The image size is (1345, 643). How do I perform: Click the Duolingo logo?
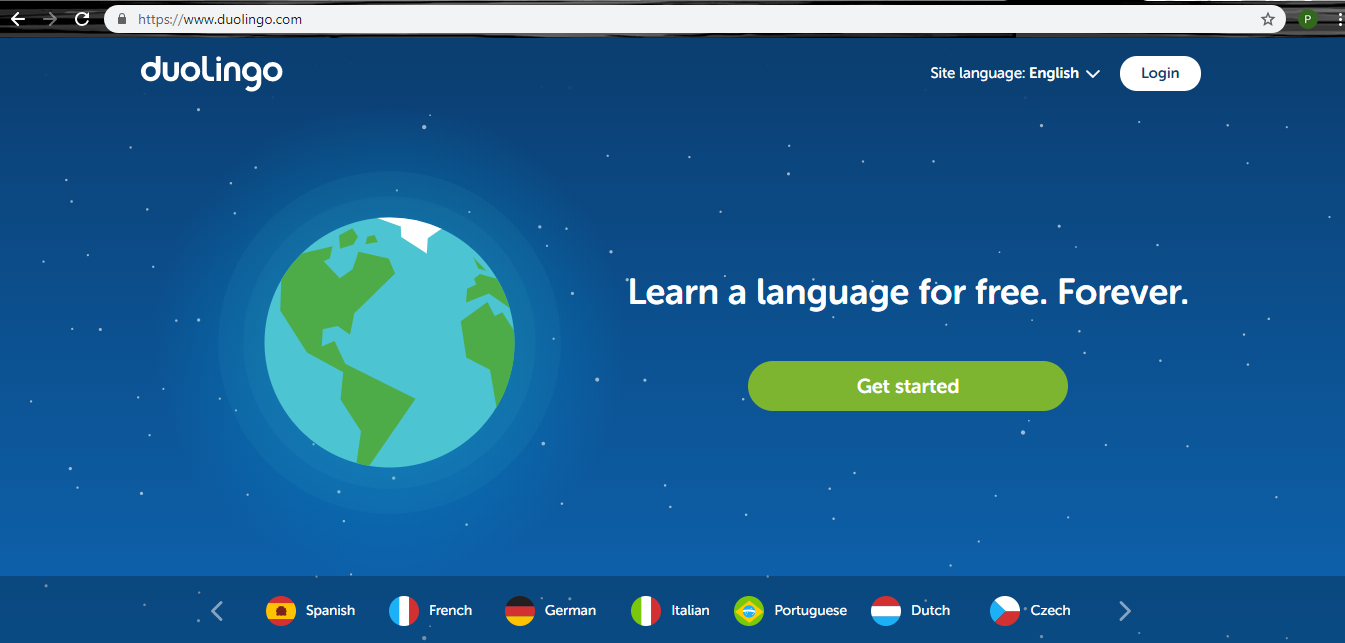tap(211, 72)
